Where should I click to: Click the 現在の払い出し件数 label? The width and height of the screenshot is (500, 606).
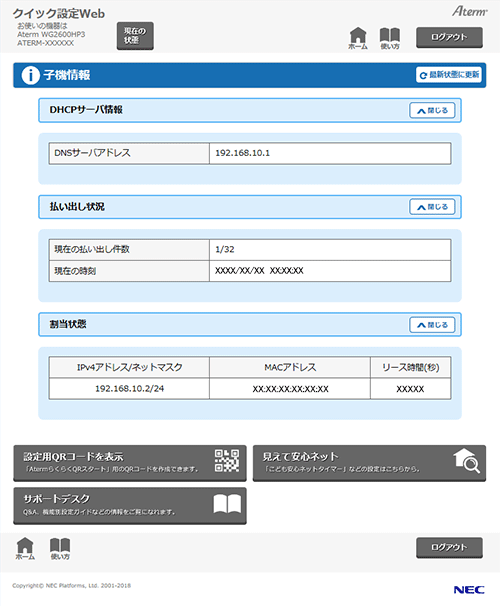point(92,250)
